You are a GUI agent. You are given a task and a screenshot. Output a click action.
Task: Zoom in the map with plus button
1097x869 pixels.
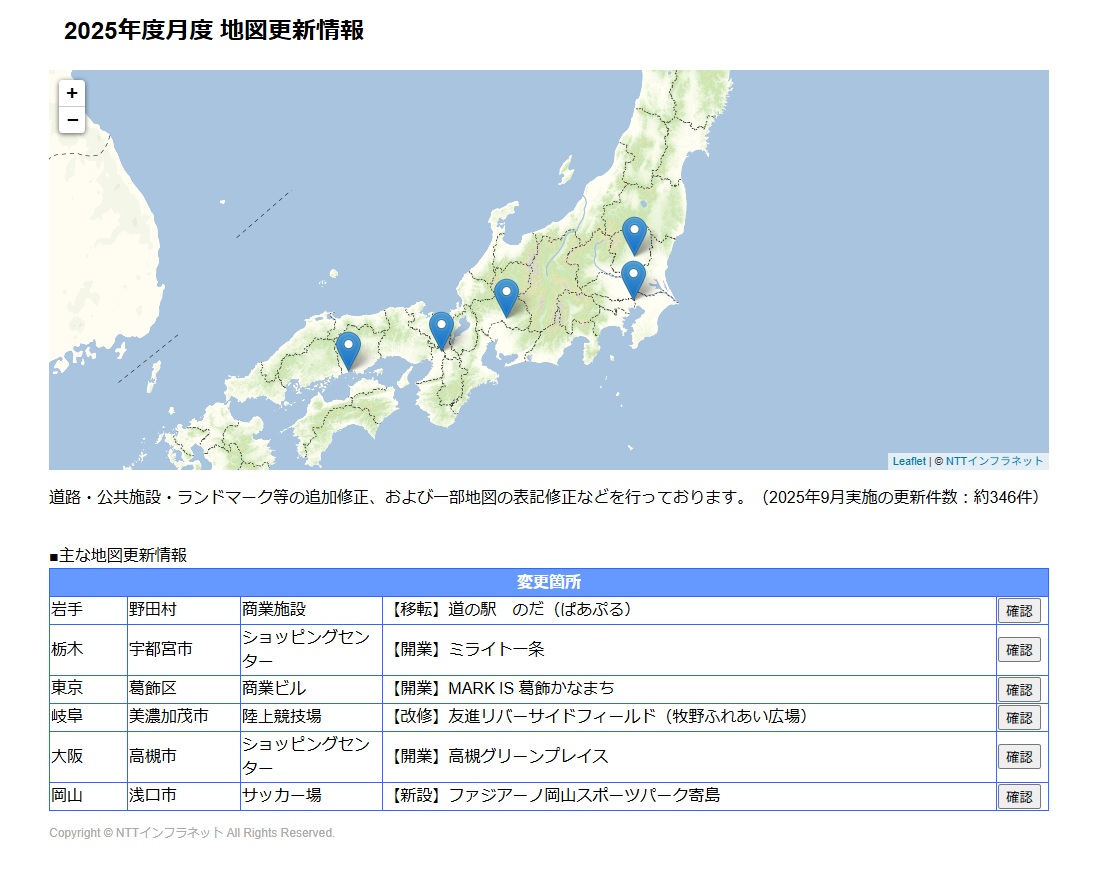(72, 93)
